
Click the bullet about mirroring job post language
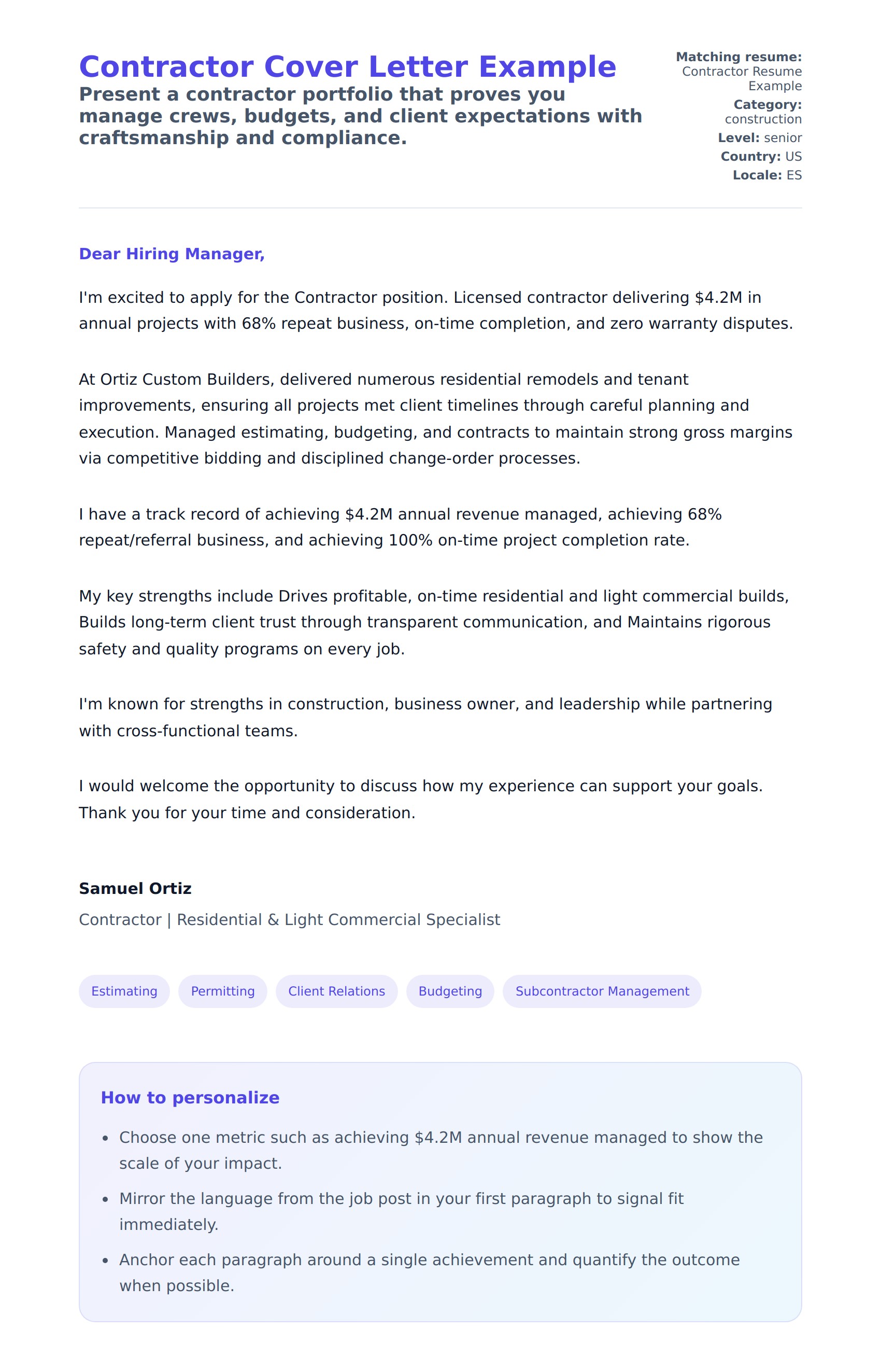(401, 1211)
